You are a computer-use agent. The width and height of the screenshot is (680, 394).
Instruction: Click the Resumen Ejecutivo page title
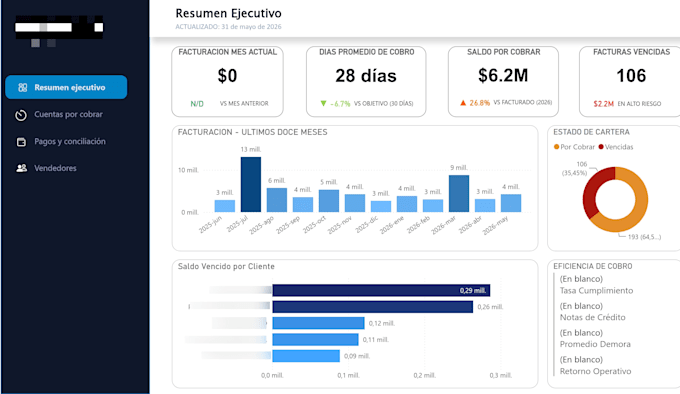(228, 13)
